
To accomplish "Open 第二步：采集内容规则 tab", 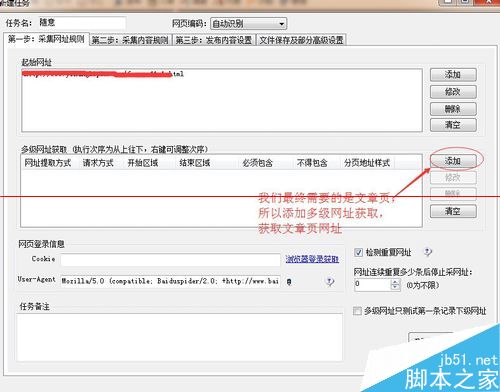I will pos(130,40).
